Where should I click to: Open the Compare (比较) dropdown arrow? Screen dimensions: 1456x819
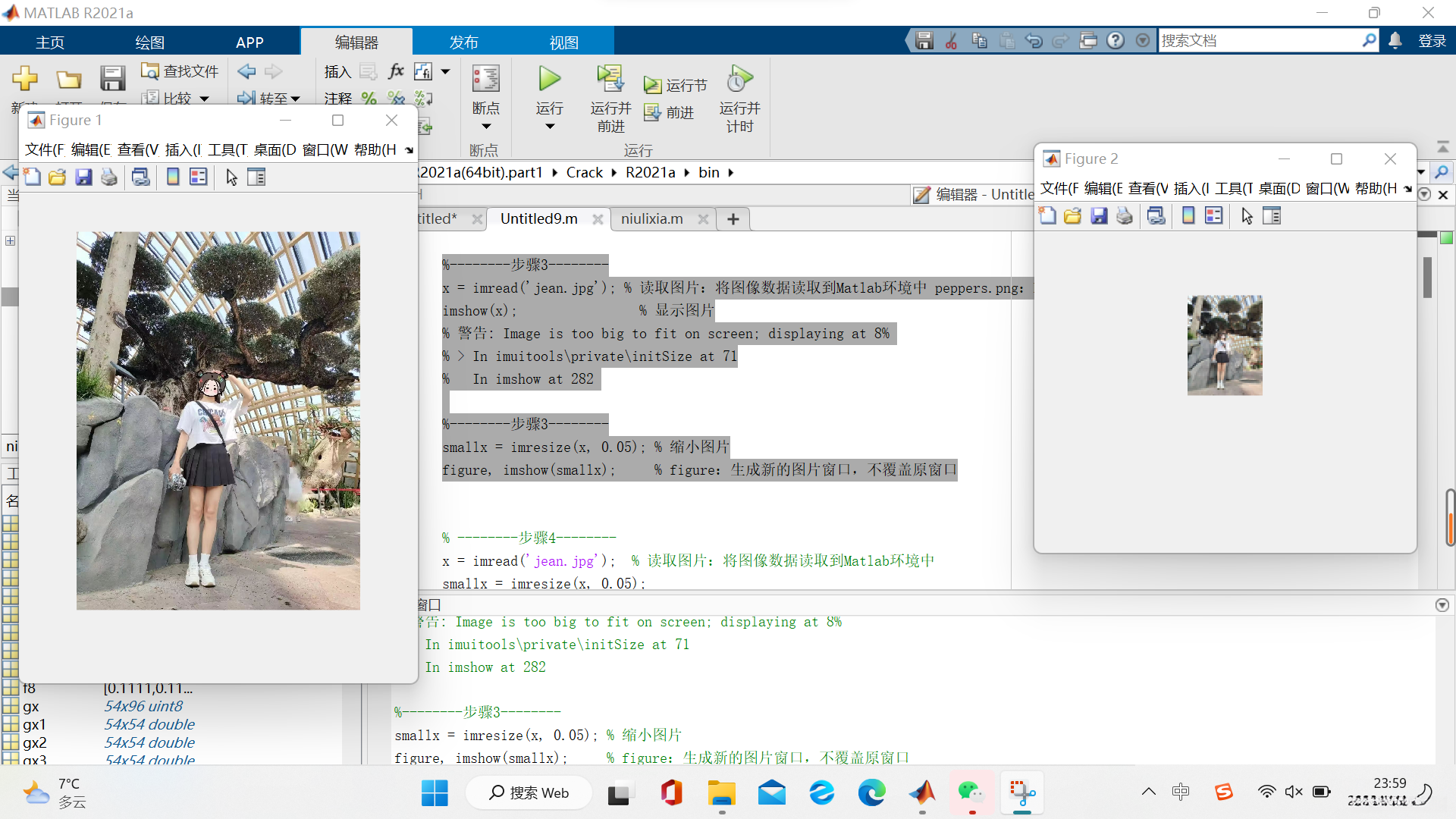(x=204, y=99)
